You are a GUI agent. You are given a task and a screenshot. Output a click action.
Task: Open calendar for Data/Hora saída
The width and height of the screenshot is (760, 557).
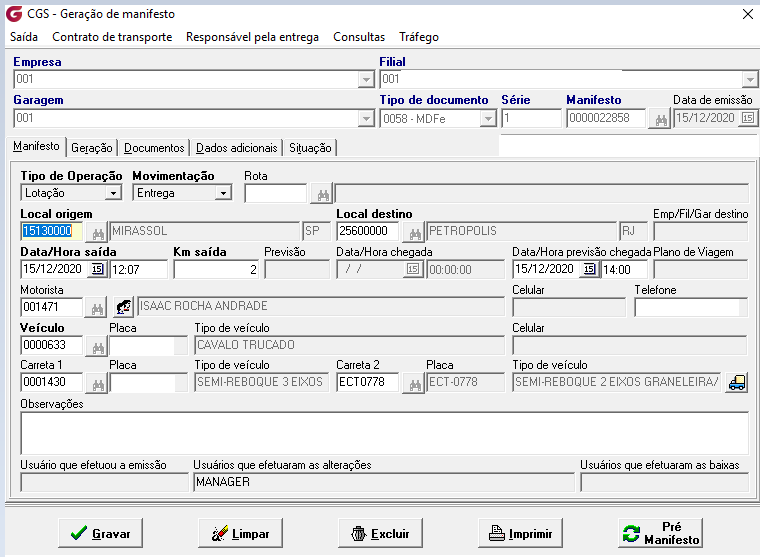[98, 269]
